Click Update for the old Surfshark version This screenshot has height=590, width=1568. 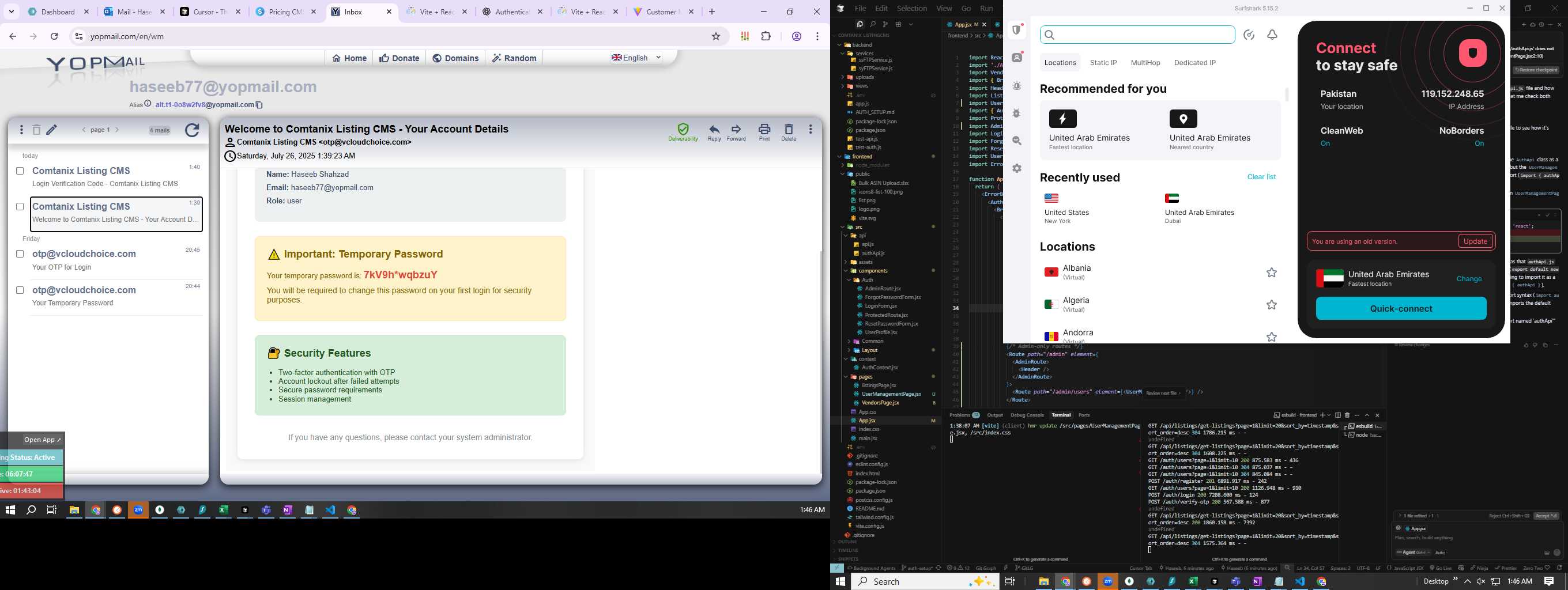click(1475, 241)
